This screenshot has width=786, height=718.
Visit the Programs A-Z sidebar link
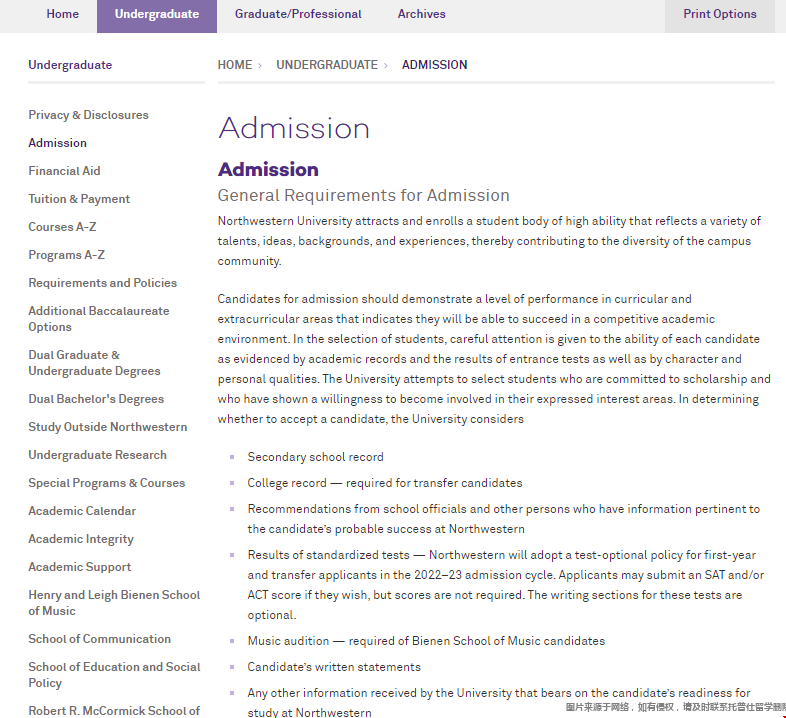(x=66, y=255)
